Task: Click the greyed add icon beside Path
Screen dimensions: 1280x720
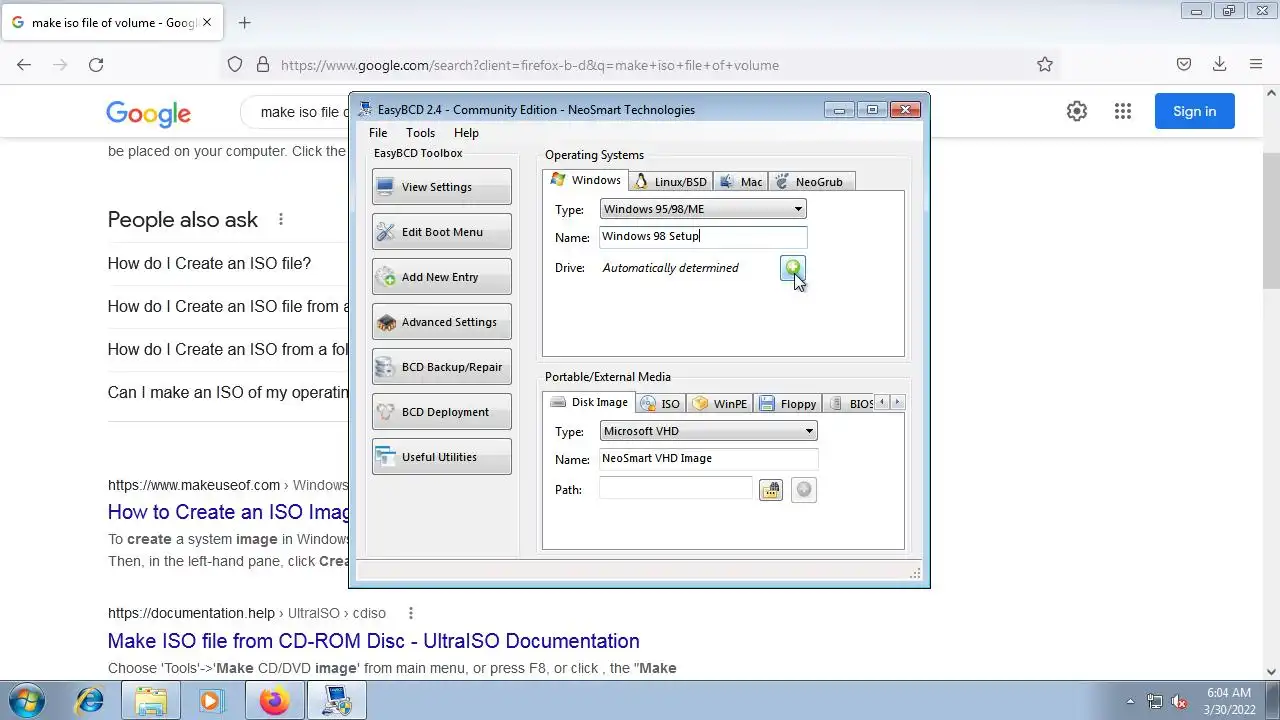Action: (804, 490)
